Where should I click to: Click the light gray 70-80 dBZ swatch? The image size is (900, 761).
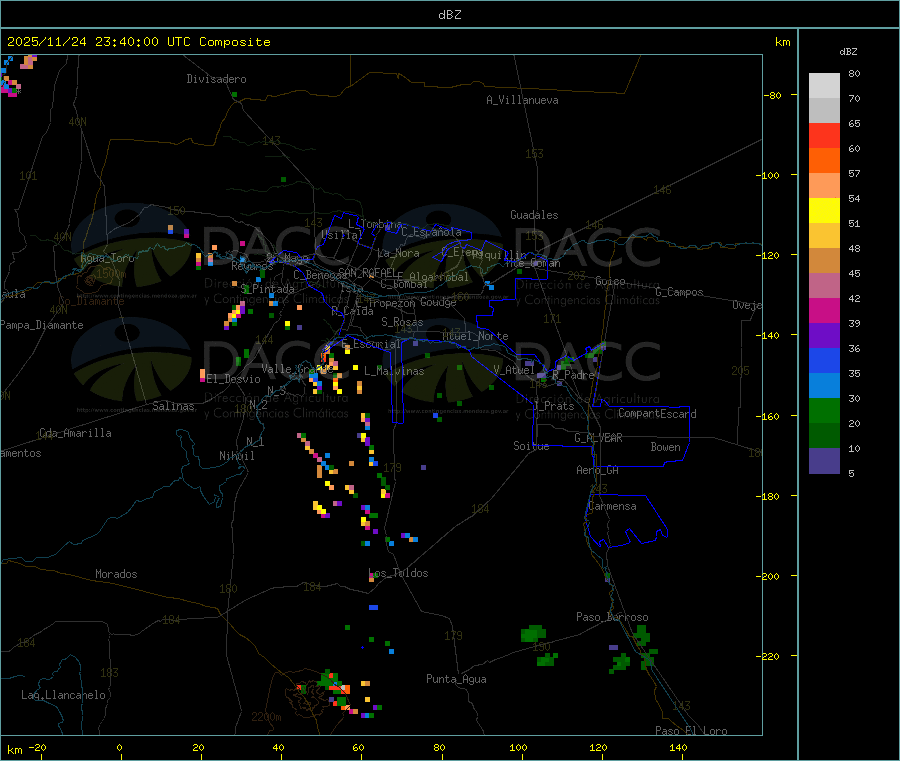click(824, 86)
